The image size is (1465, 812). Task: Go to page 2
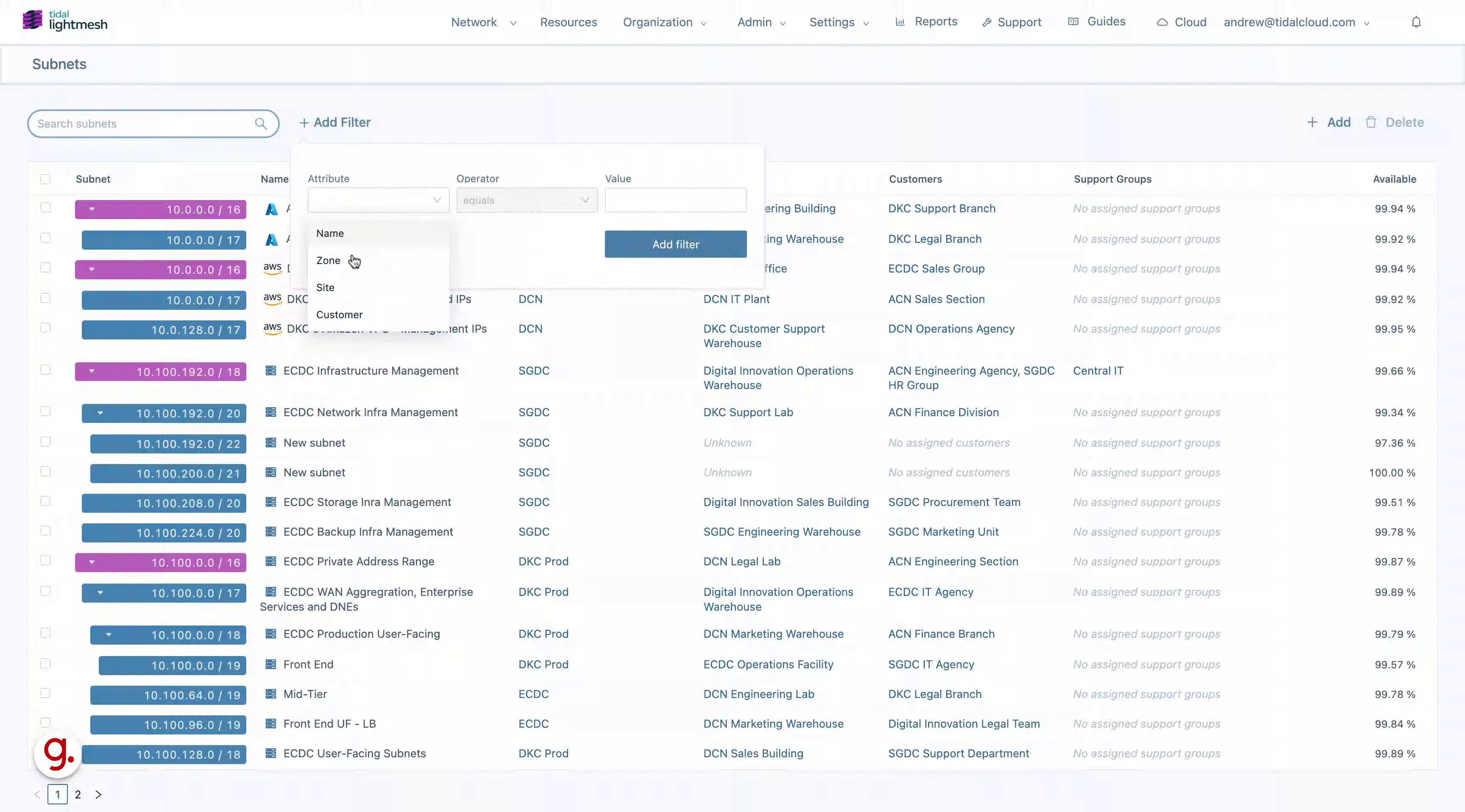(x=78, y=794)
